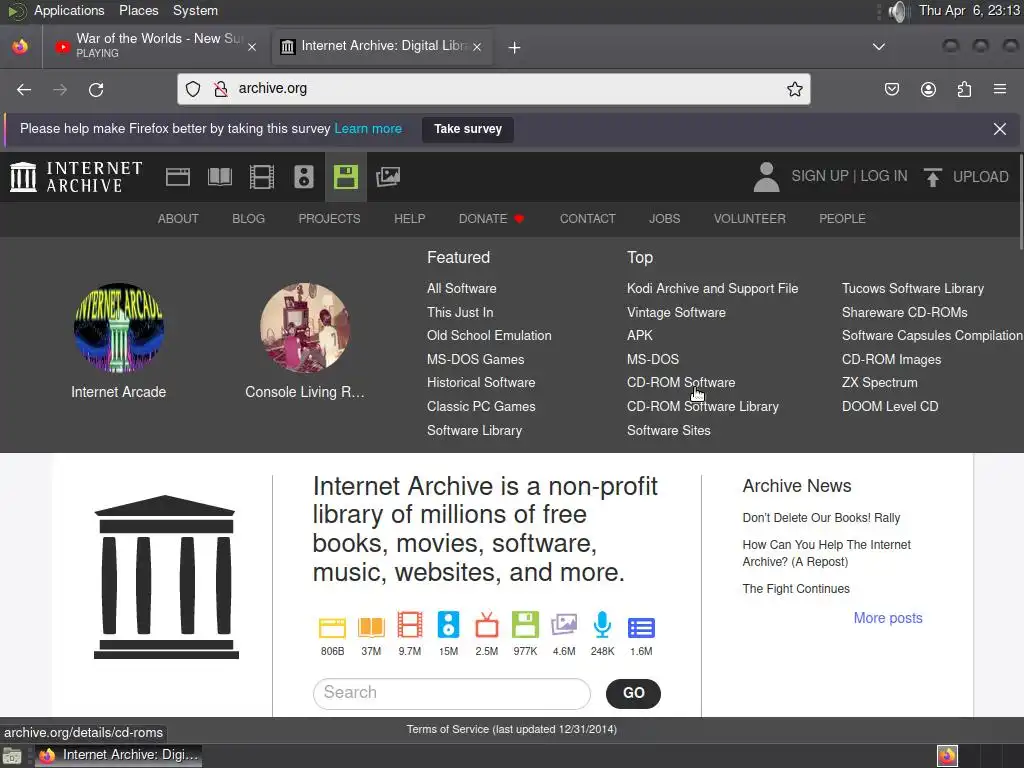Viewport: 1024px width, 768px height.
Task: Click the GO search button
Action: 633,694
